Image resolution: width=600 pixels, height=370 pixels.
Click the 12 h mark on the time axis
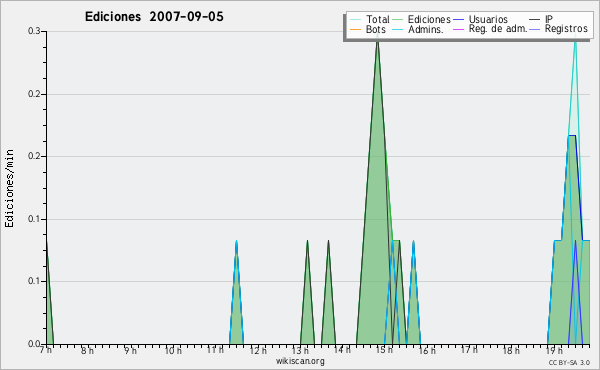click(258, 350)
